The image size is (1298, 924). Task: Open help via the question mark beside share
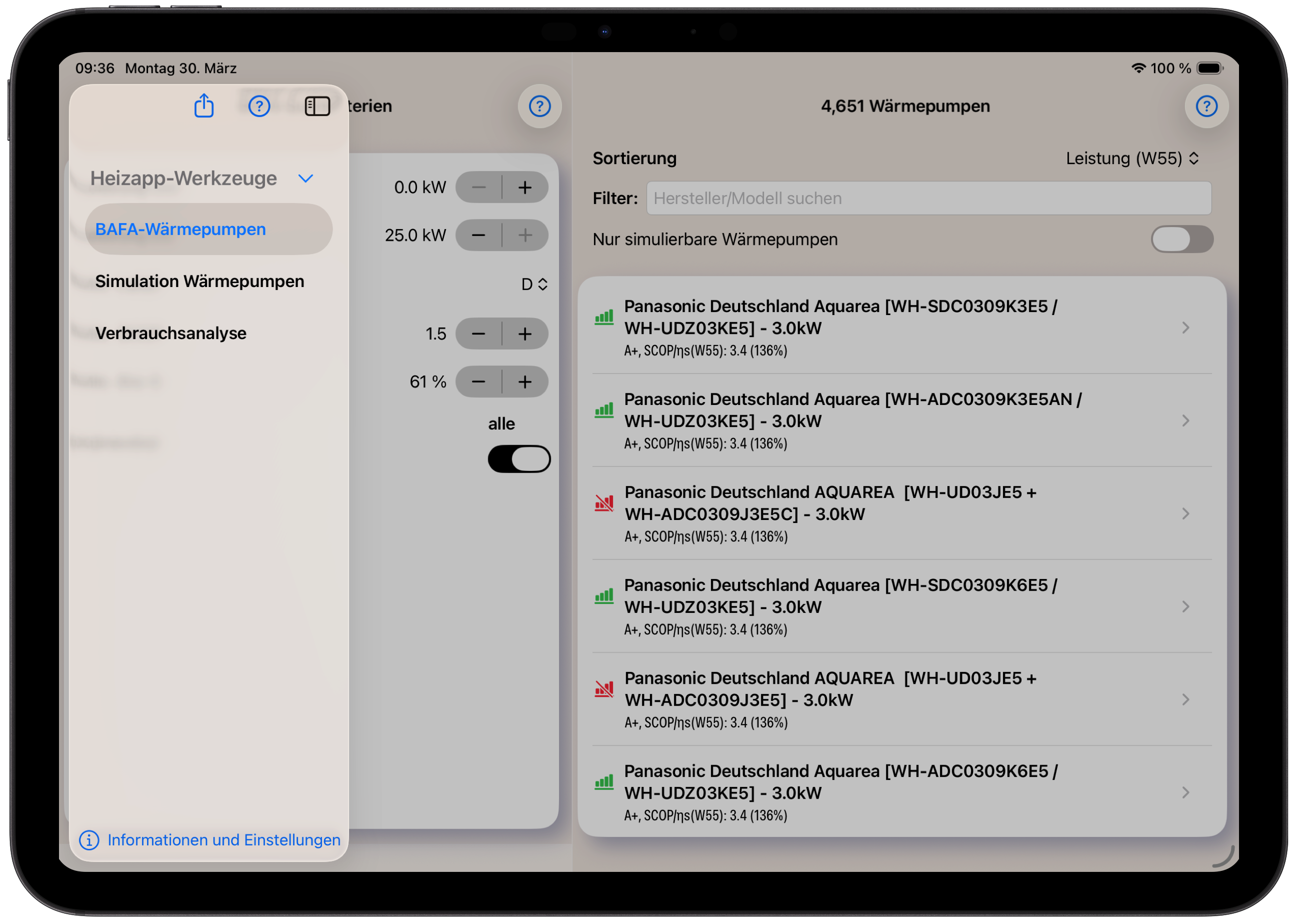260,106
